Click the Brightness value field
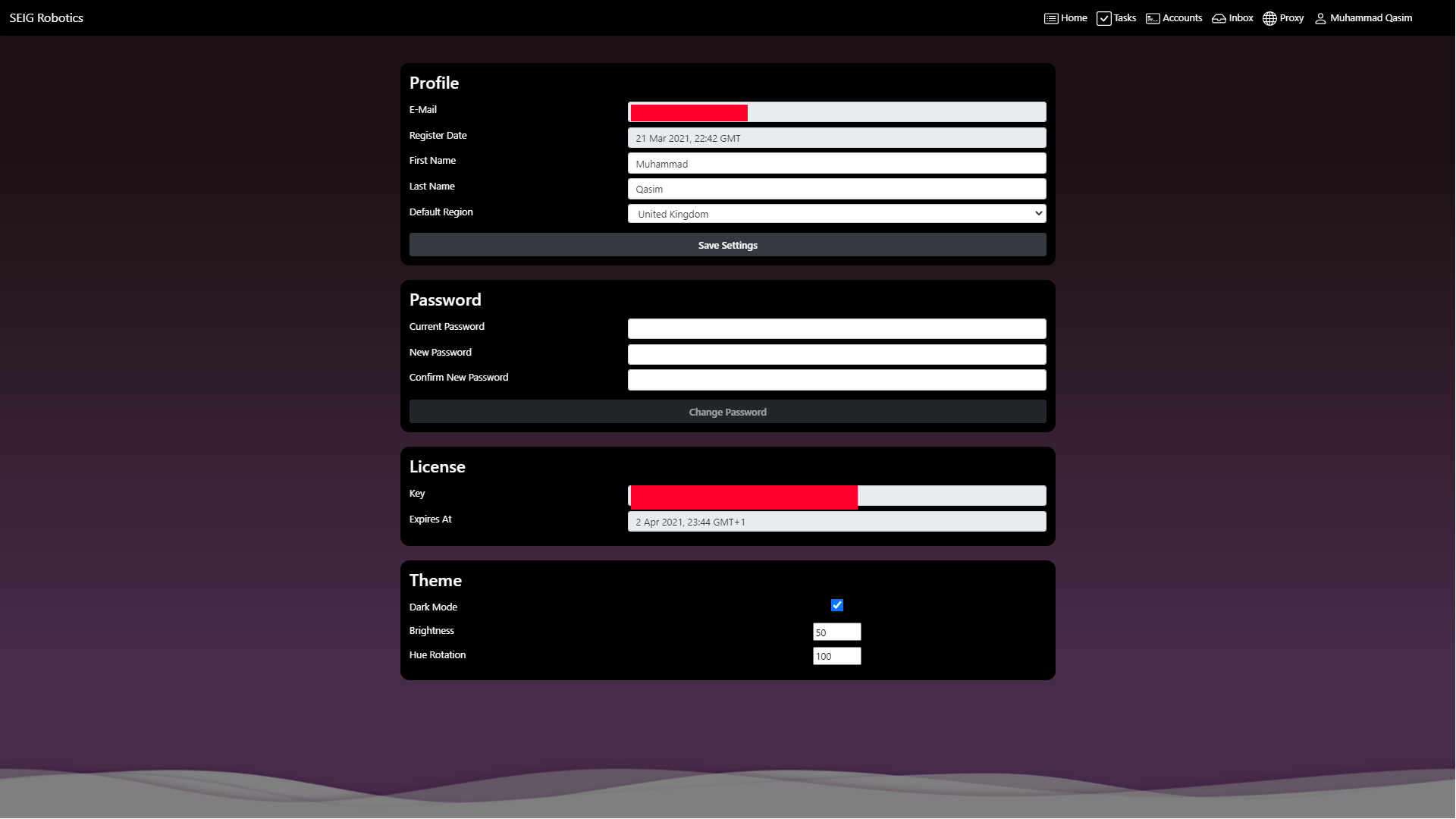The width and height of the screenshot is (1456, 819). [836, 632]
